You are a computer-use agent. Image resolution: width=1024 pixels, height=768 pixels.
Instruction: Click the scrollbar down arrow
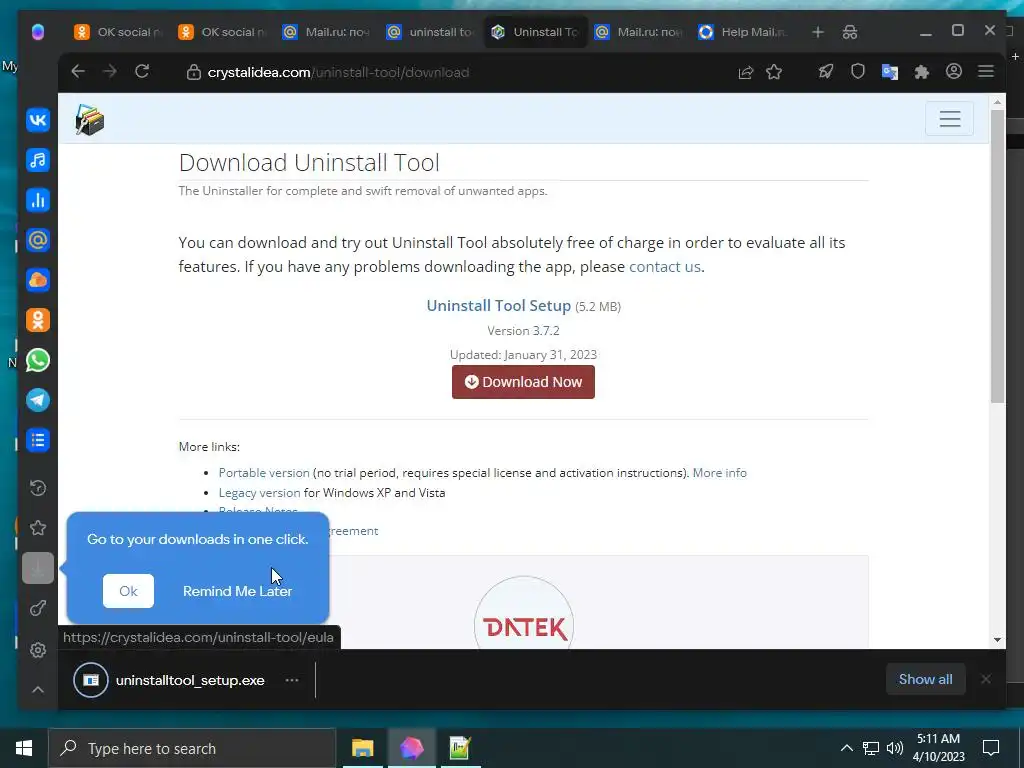[x=997, y=640]
